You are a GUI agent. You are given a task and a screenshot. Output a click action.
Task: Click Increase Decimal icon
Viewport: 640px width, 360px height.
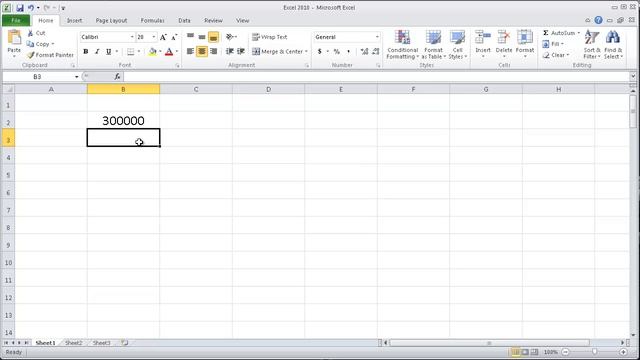pyautogui.click(x=364, y=51)
